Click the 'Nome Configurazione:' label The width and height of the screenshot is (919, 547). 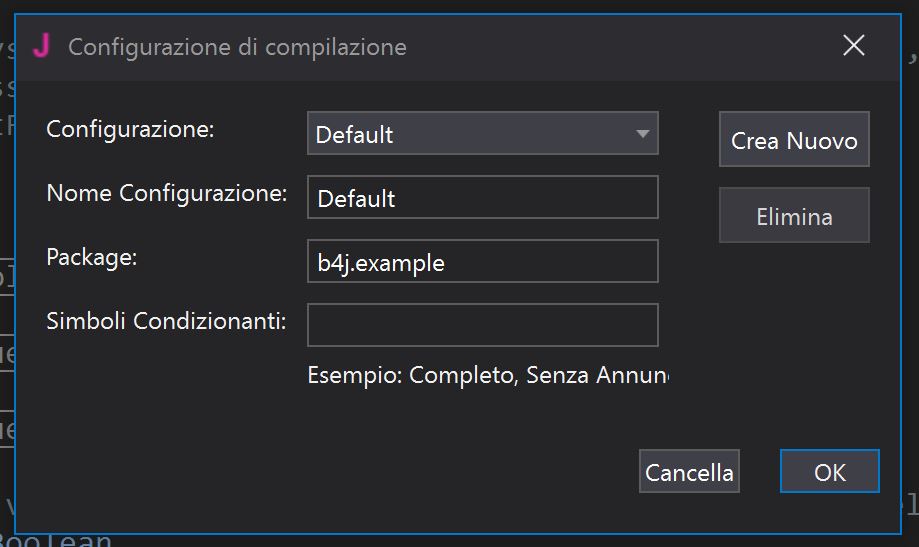pos(166,193)
